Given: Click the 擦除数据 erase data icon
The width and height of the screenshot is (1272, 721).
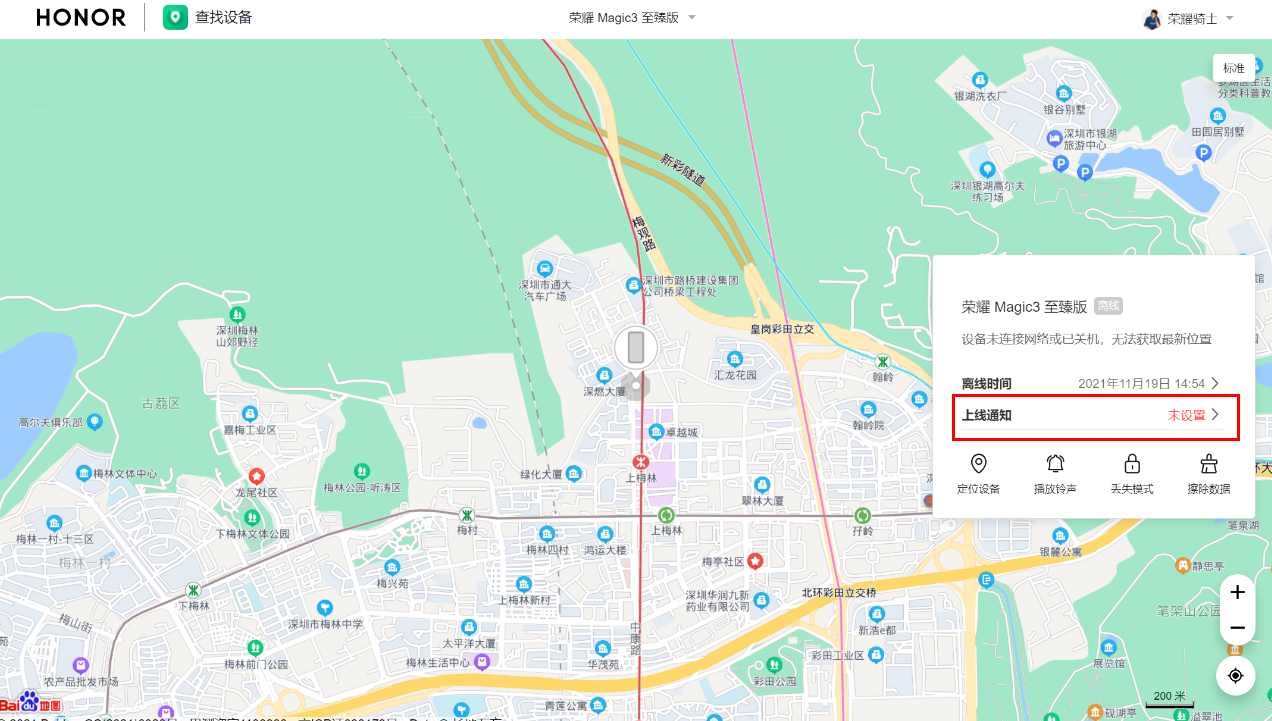Looking at the screenshot, I should [x=1208, y=464].
